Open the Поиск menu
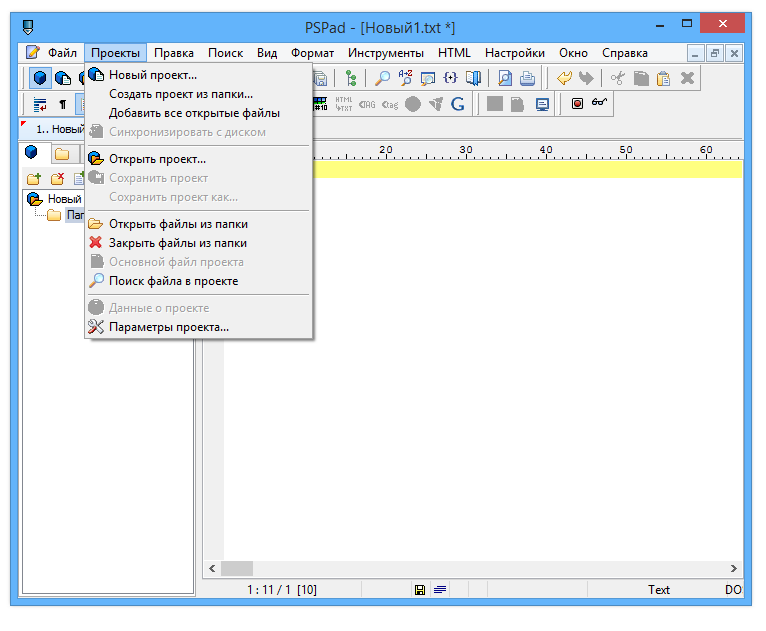Image resolution: width=766 pixels, height=631 pixels. (x=225, y=53)
